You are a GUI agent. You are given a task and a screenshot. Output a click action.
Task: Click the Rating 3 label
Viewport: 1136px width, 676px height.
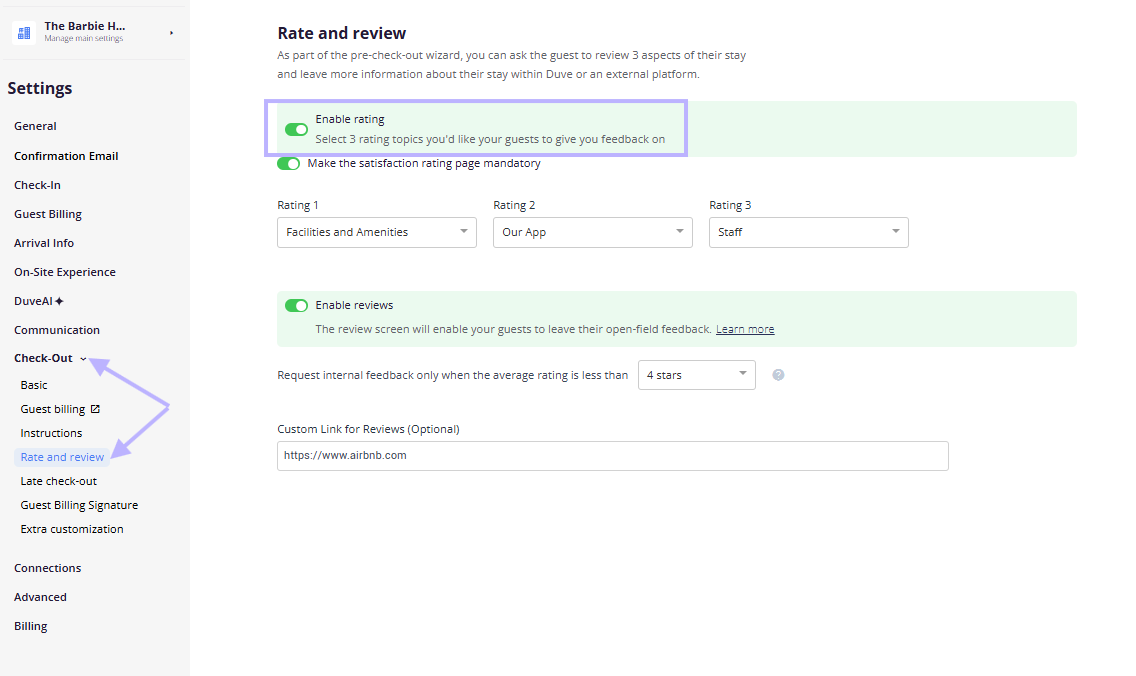point(730,205)
